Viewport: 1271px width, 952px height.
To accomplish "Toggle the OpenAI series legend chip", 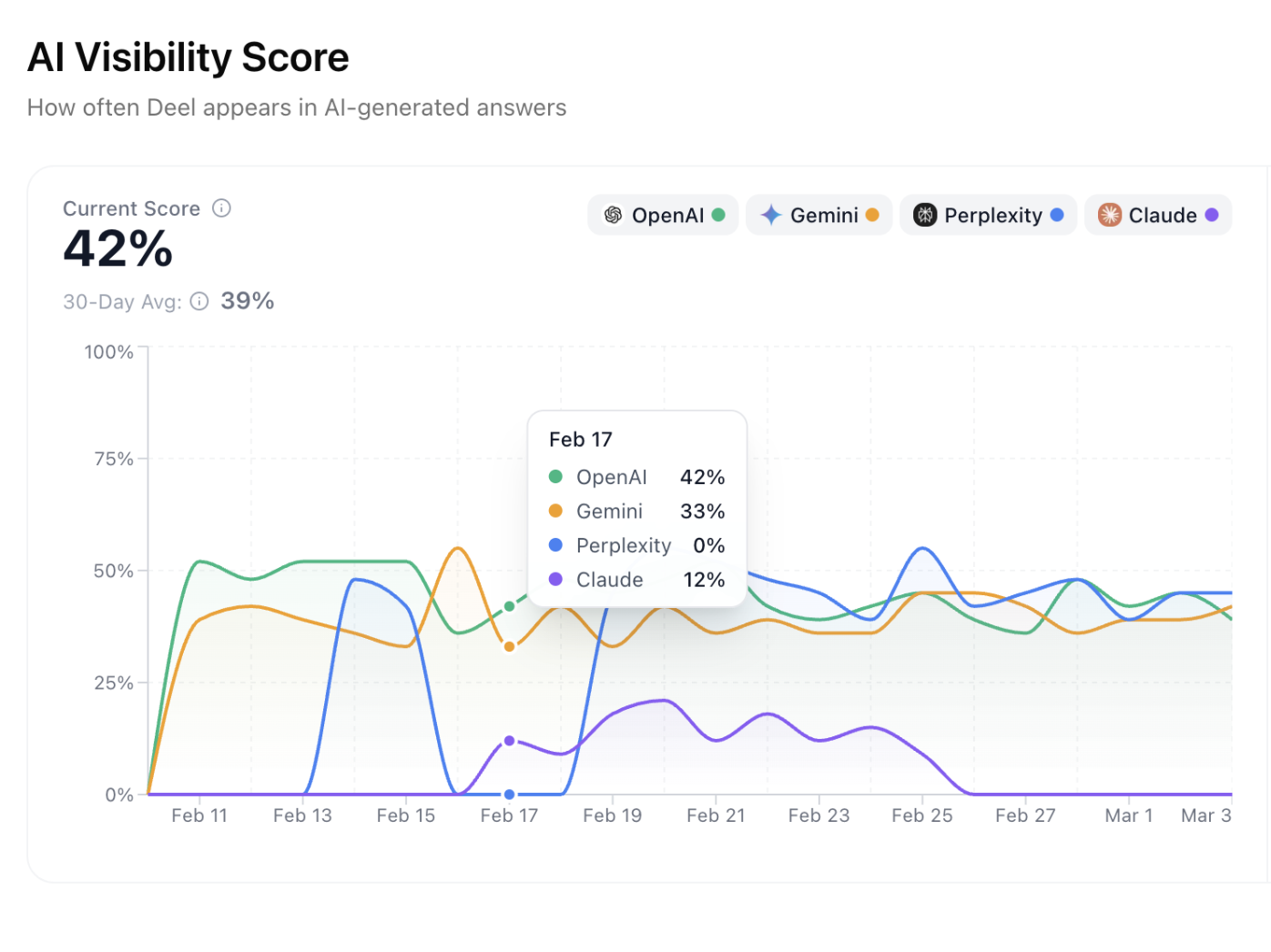I will pos(664,216).
